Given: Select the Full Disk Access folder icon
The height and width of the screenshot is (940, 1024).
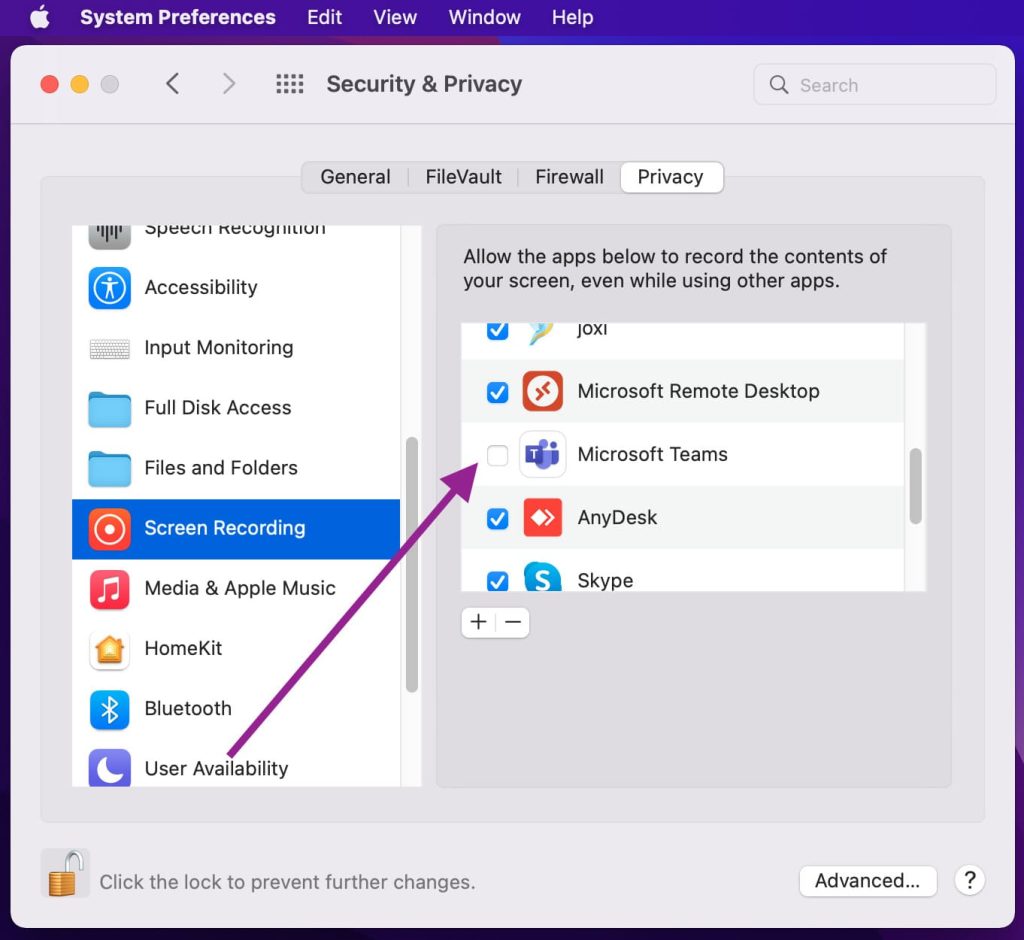Looking at the screenshot, I should (x=110, y=409).
